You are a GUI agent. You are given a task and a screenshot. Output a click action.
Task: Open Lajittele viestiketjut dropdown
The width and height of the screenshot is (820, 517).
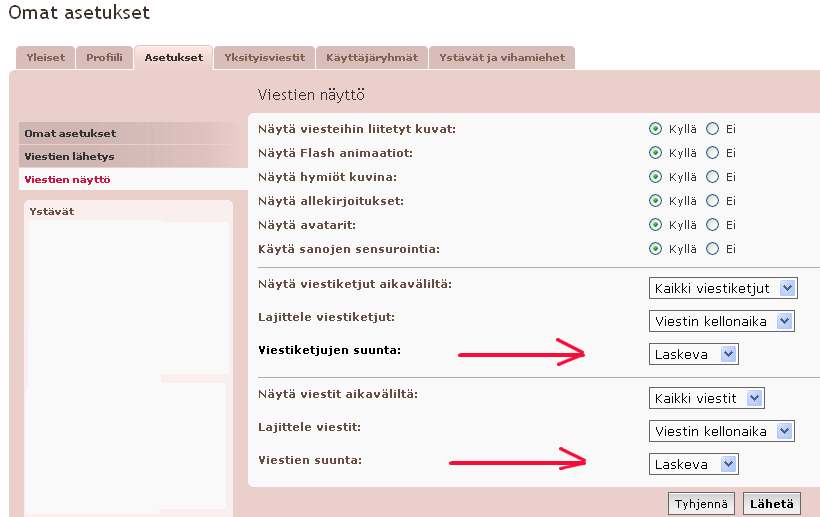pos(721,321)
